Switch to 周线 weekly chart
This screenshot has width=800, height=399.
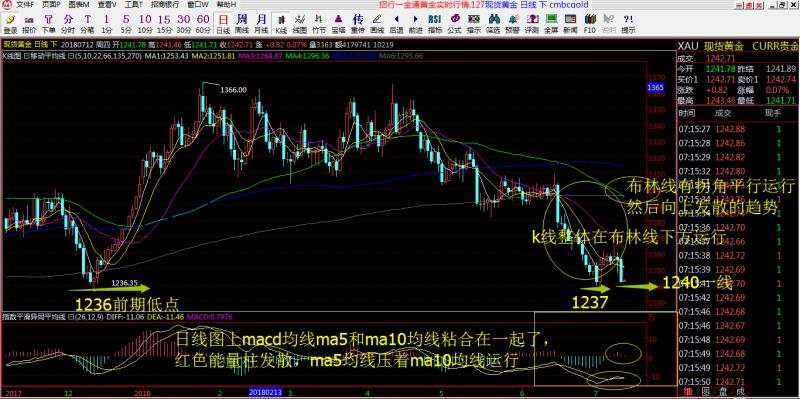coord(242,23)
